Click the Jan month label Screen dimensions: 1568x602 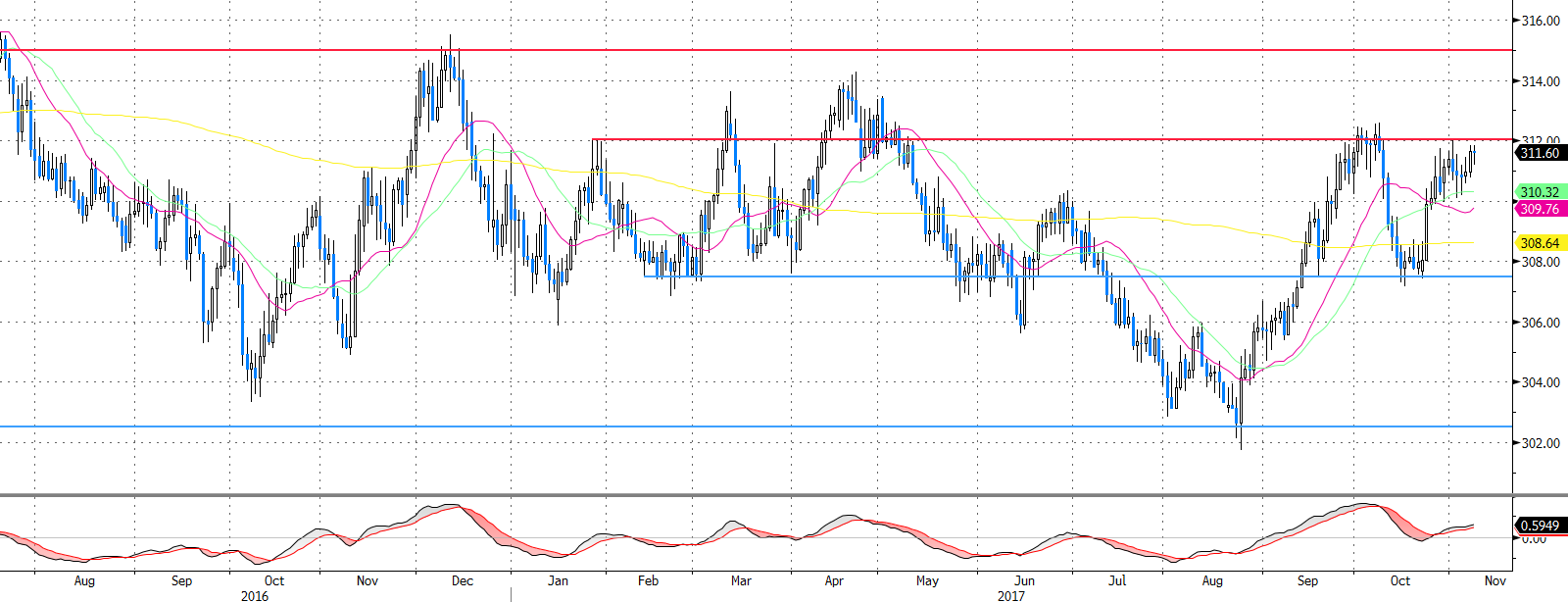click(x=558, y=580)
